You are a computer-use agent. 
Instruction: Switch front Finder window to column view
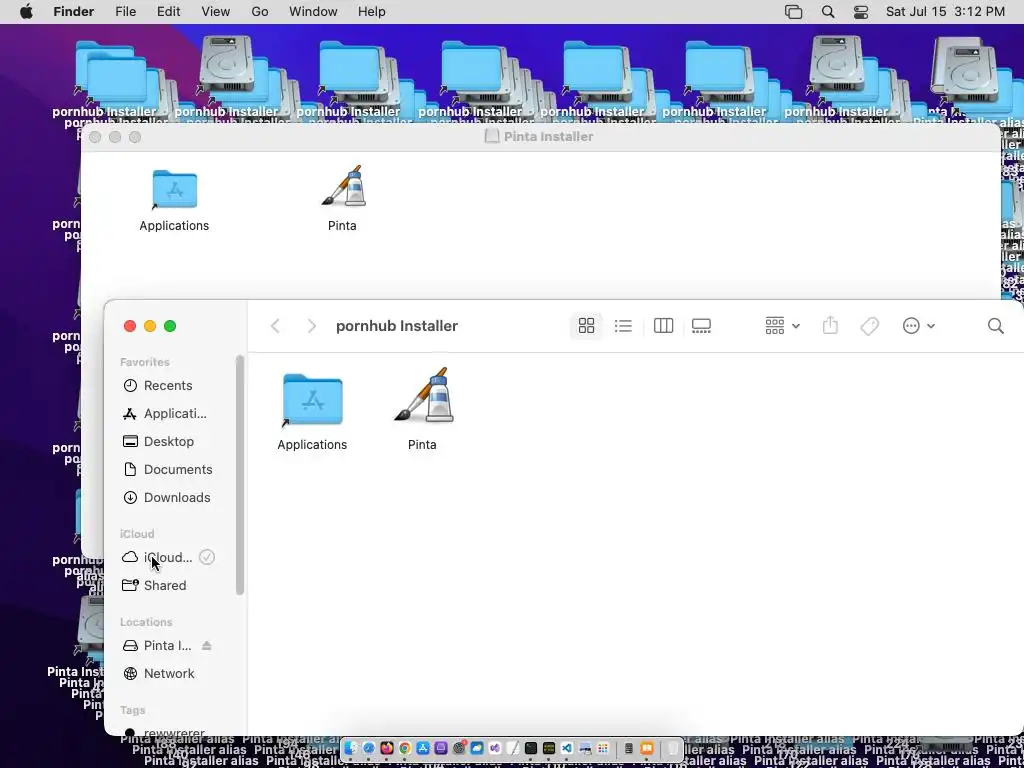(x=663, y=326)
